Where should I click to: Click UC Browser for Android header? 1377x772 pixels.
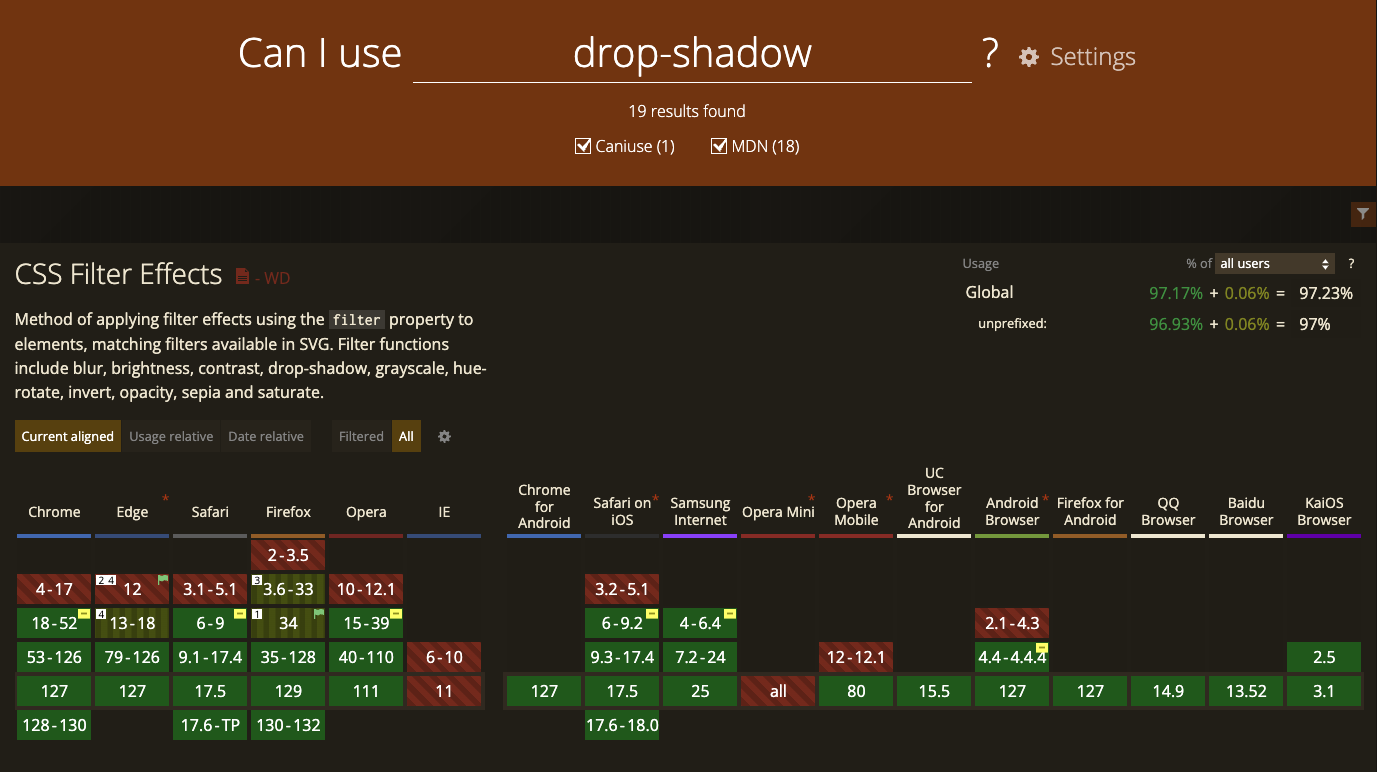(934, 498)
